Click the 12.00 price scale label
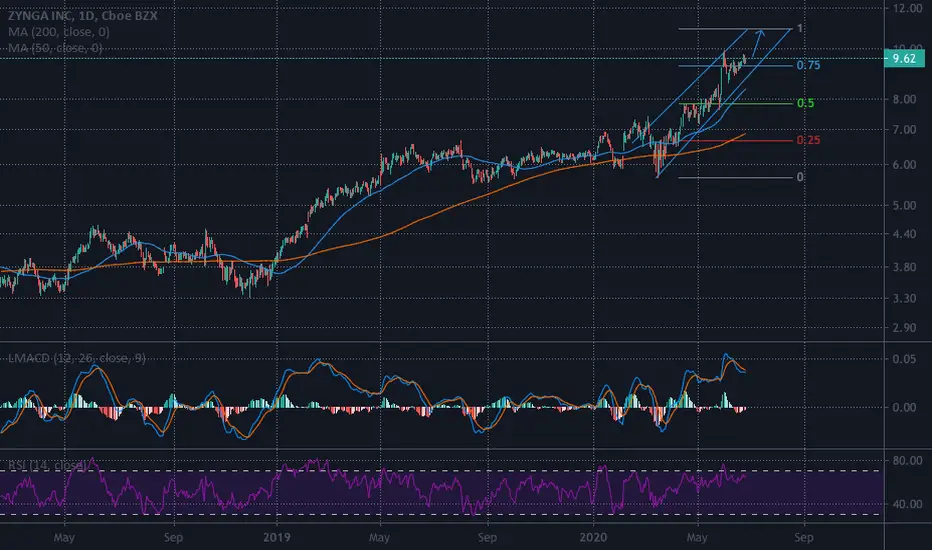 click(907, 8)
